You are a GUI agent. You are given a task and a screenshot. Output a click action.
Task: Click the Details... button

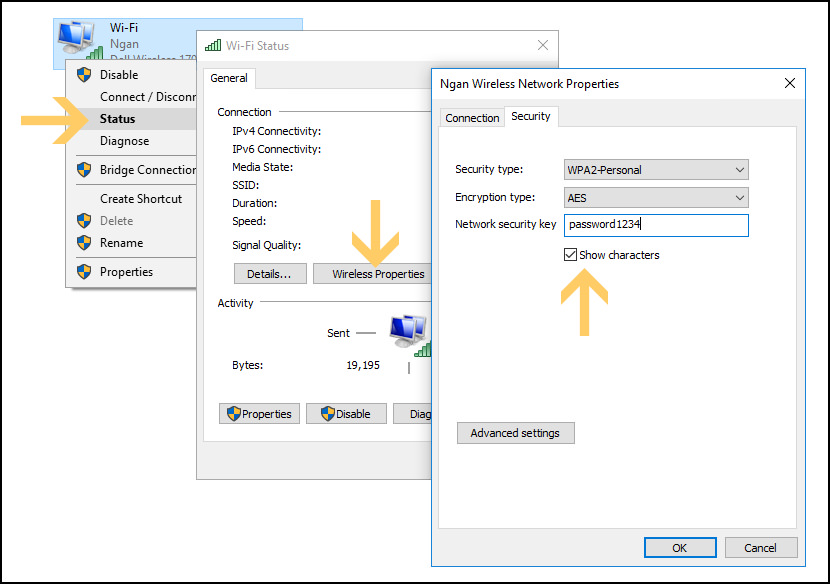click(x=269, y=274)
